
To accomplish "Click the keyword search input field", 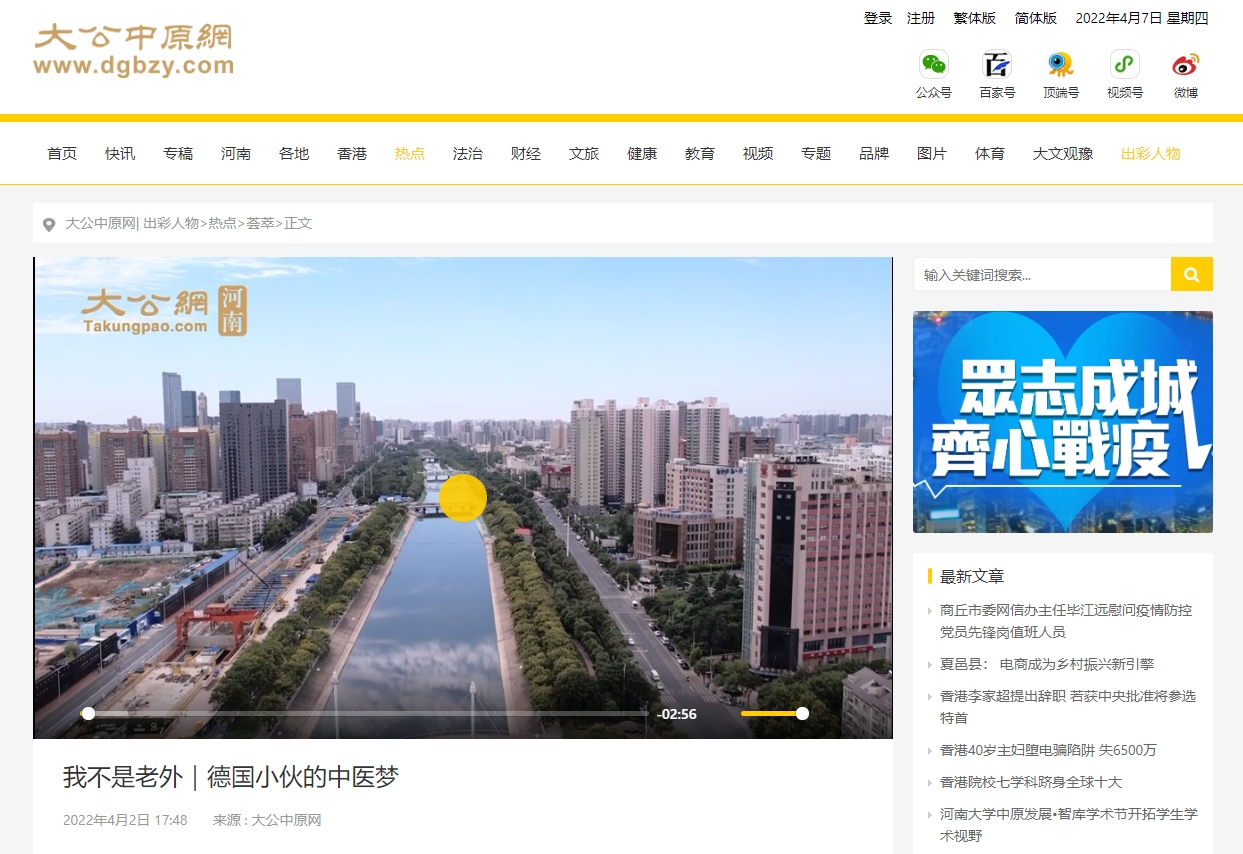I will tap(1041, 274).
